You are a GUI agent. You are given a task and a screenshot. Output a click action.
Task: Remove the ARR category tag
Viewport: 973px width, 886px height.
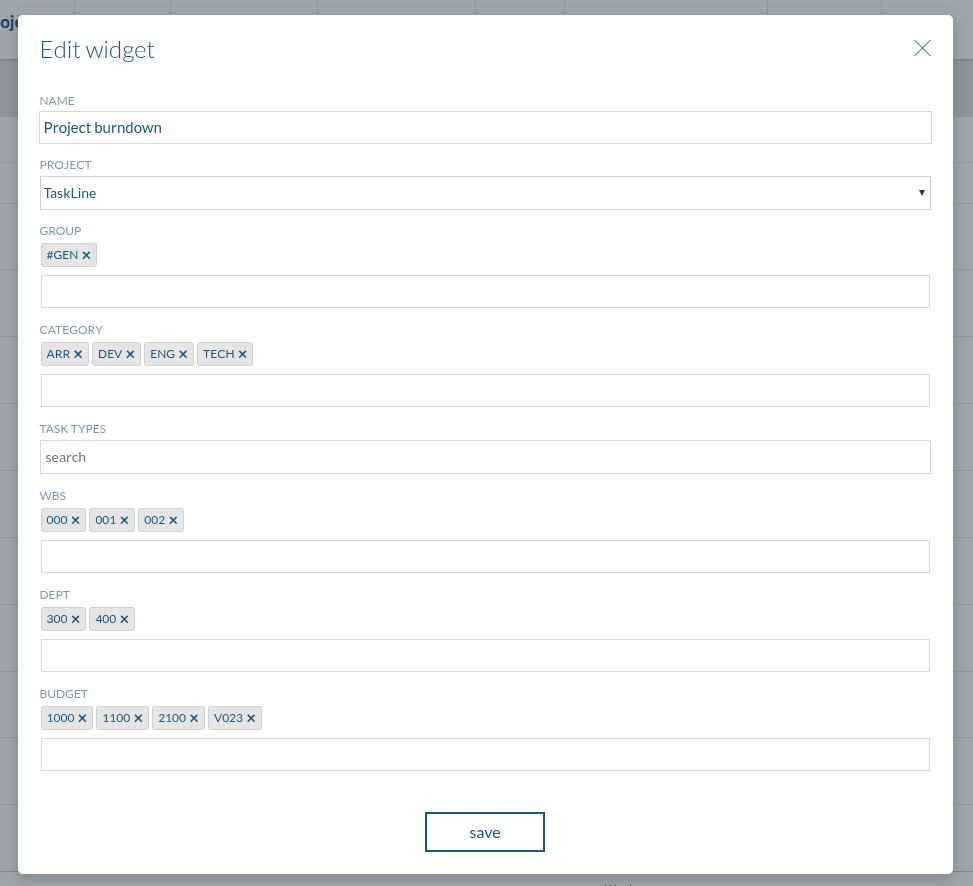point(77,355)
